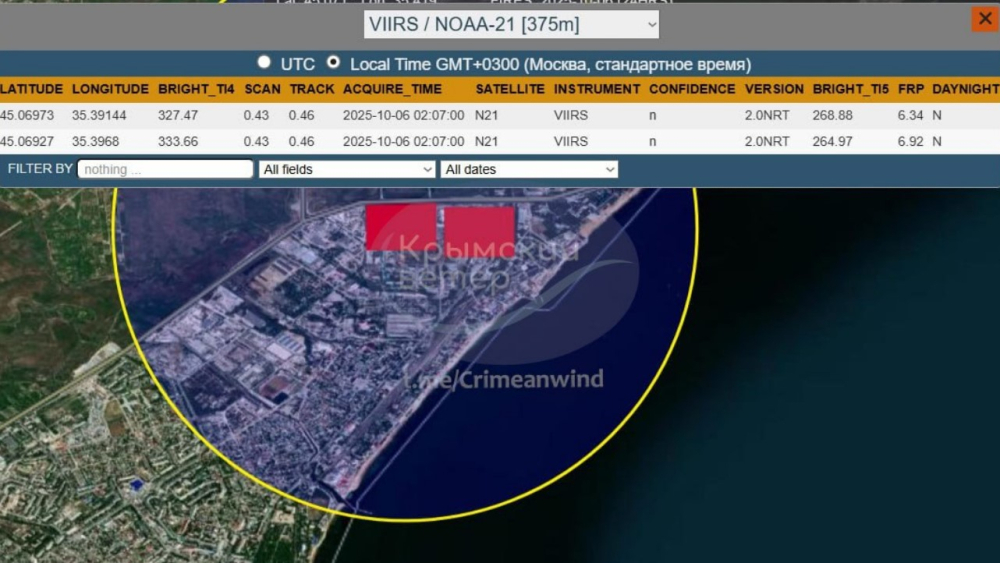Open the VIIRS / NOAA-21 satellite dropdown
The image size is (1000, 563).
tap(511, 25)
